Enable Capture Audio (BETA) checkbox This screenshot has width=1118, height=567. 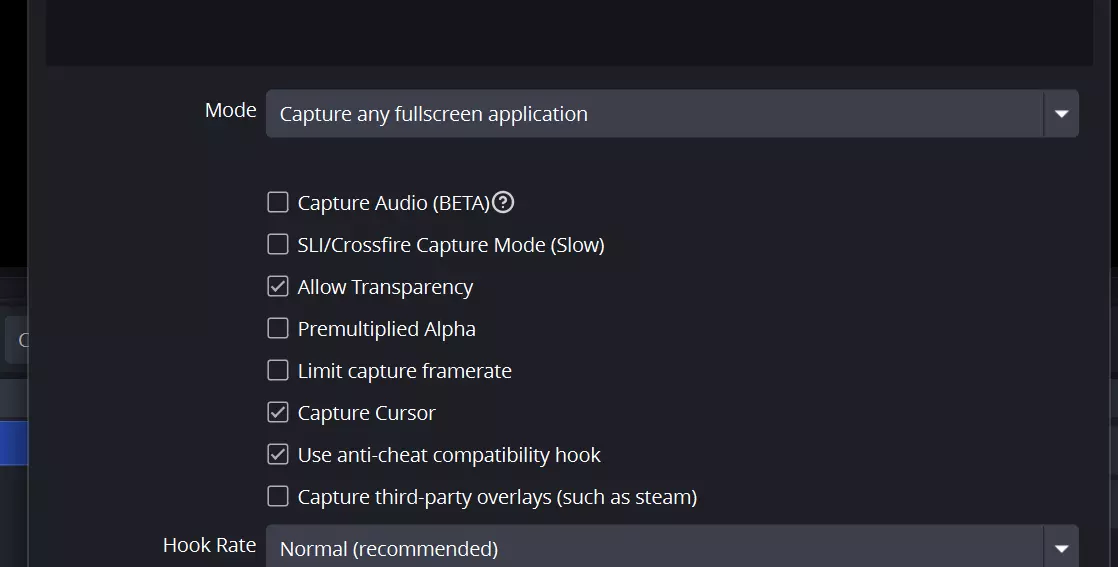click(x=278, y=203)
